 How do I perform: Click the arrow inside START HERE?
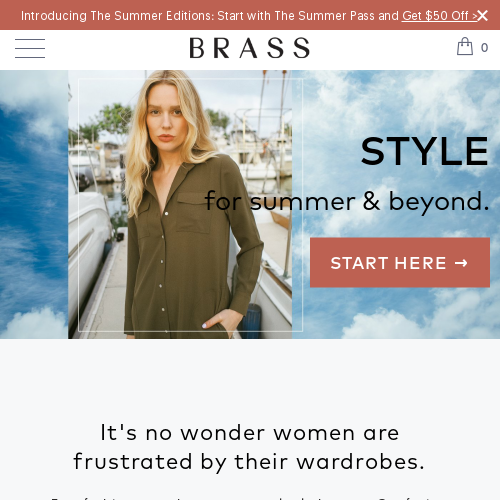[x=461, y=263]
